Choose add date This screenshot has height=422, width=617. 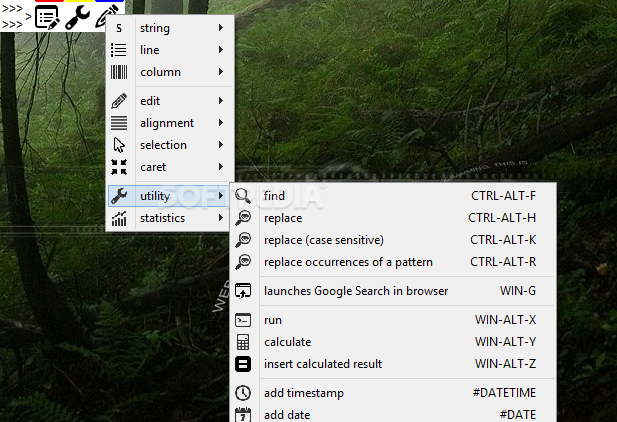(x=393, y=415)
